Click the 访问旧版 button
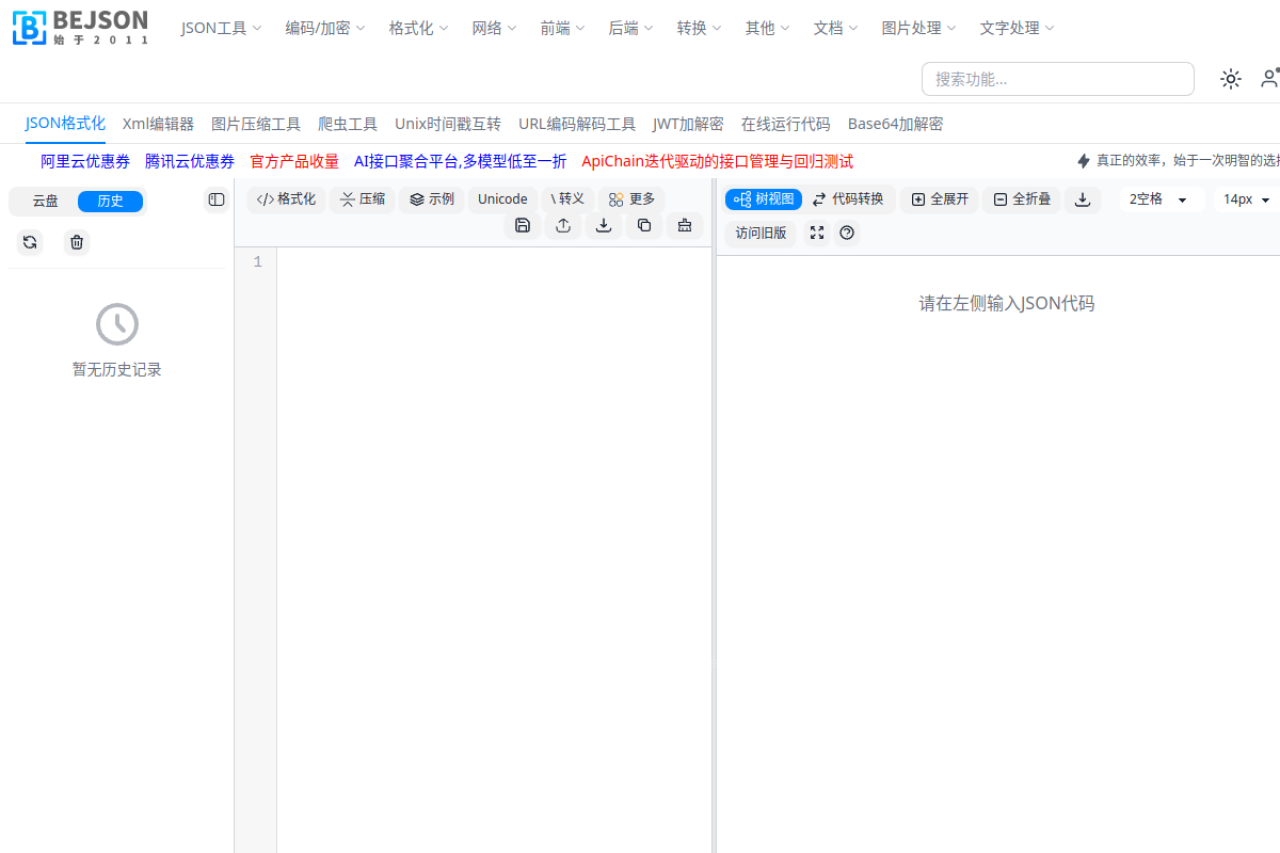Screen dimensions: 1280x853 pyautogui.click(x=761, y=233)
